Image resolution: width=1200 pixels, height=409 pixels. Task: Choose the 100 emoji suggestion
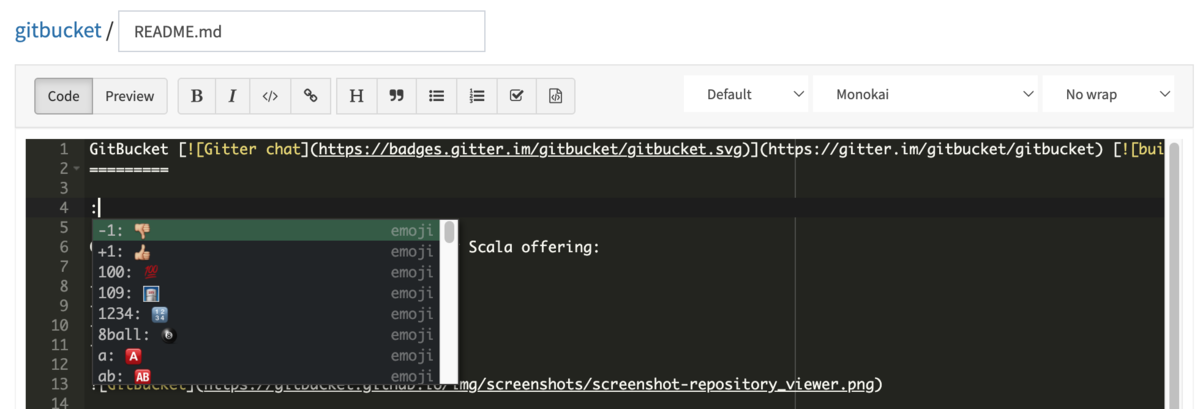(266, 272)
